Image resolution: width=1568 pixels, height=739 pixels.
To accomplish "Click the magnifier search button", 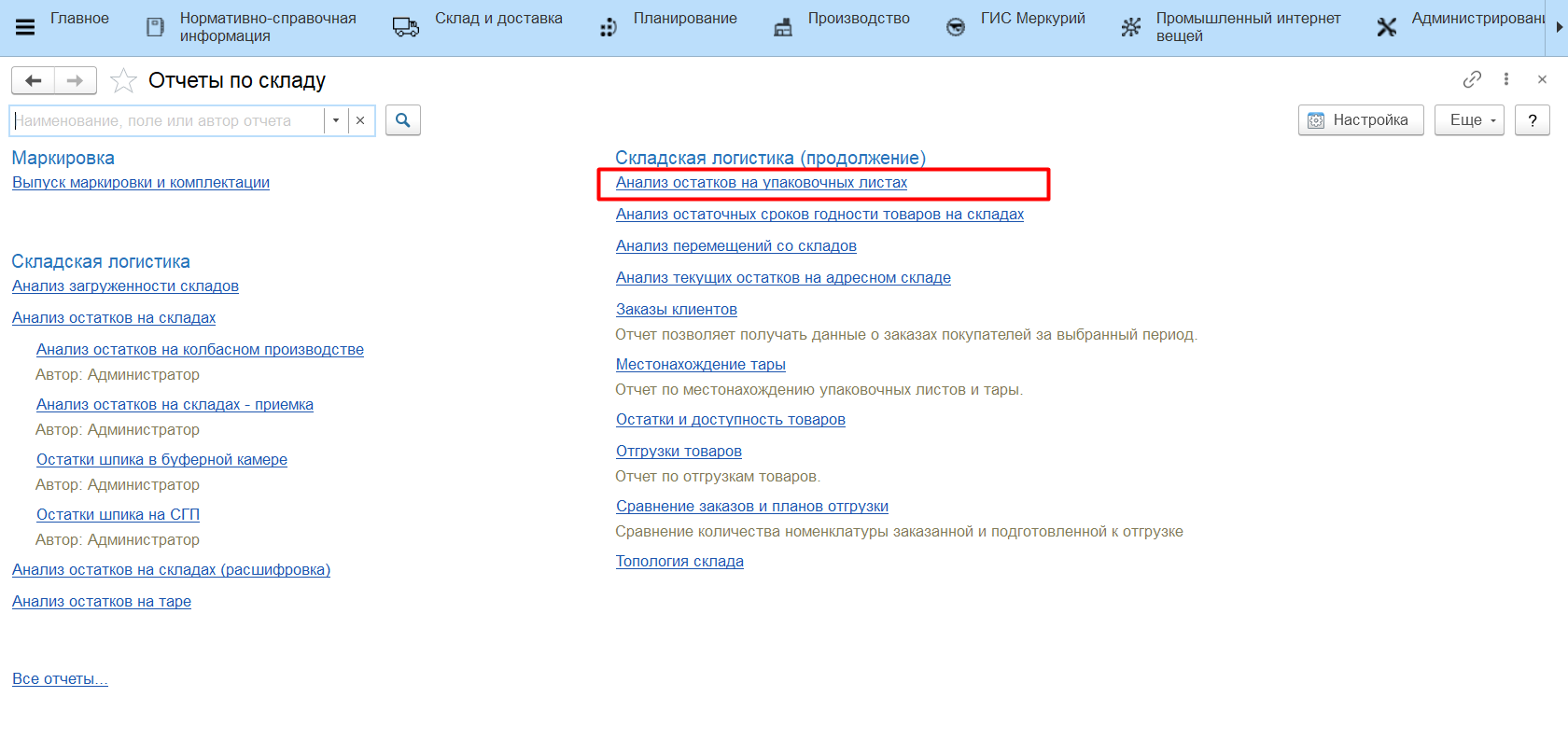I will coord(403,120).
